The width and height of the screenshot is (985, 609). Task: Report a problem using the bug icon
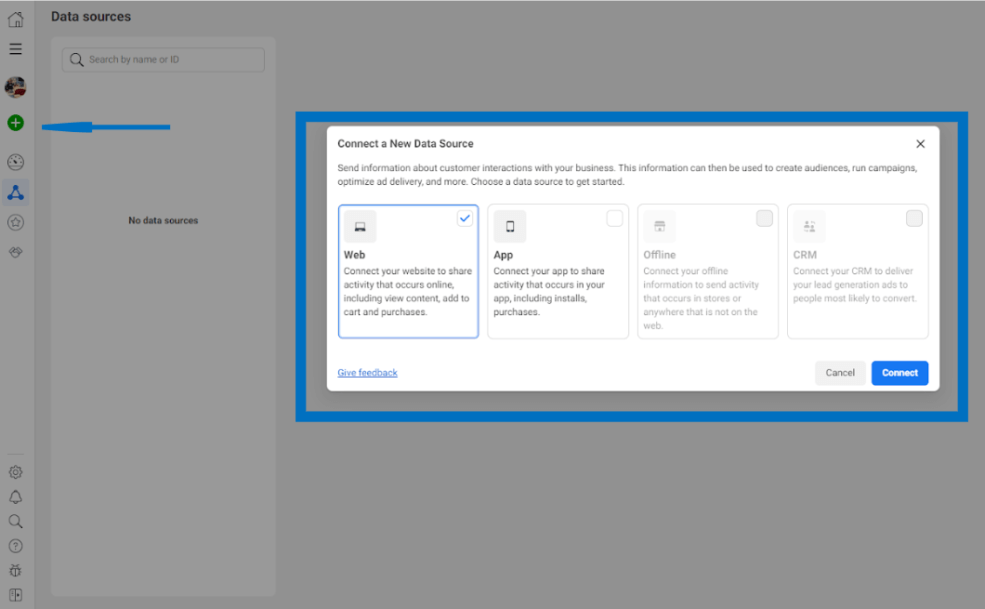15,570
